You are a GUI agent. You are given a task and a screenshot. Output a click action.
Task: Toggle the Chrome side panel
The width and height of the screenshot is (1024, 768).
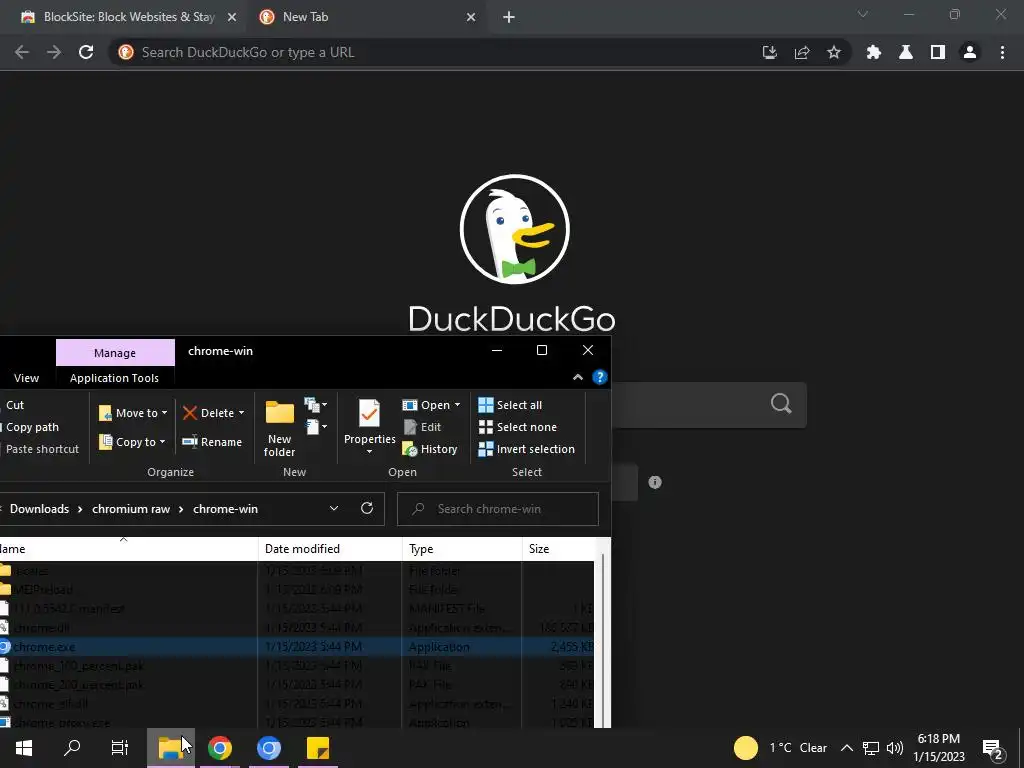click(938, 52)
